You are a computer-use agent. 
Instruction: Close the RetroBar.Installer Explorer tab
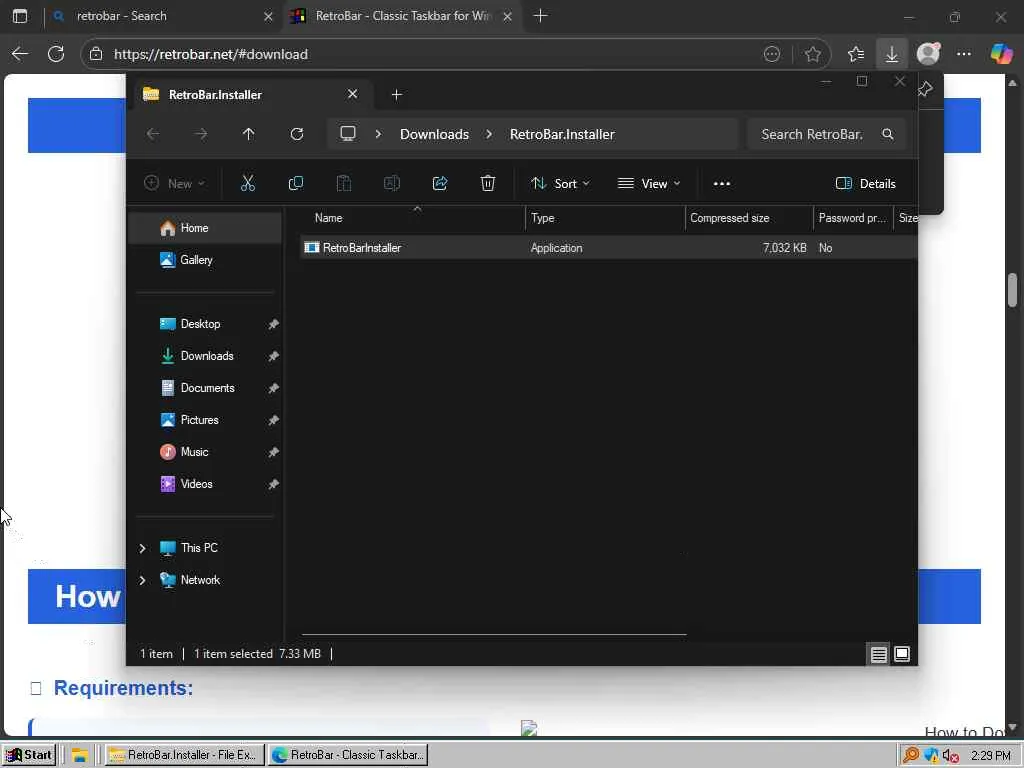pos(353,94)
